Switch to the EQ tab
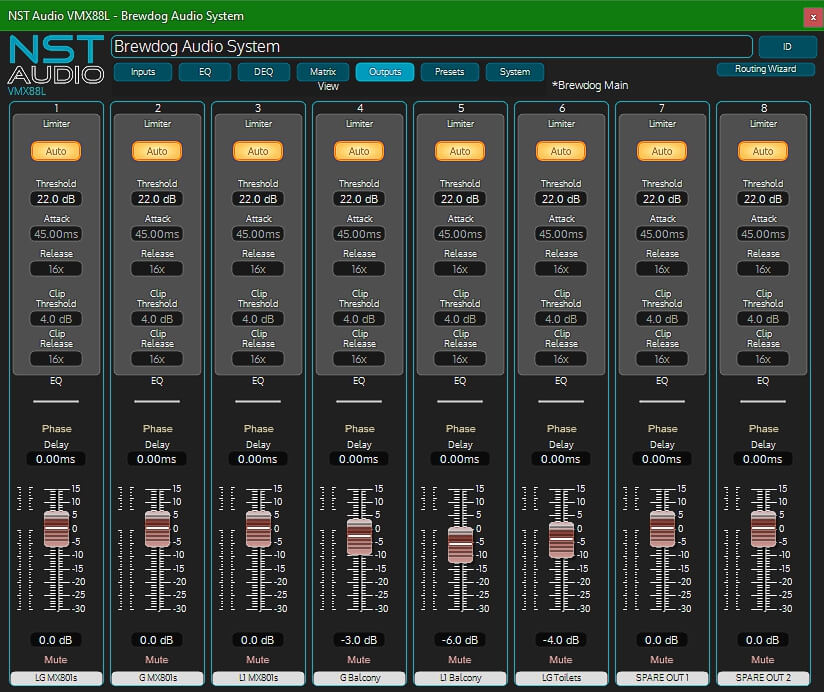The height and width of the screenshot is (692, 824). (x=205, y=71)
